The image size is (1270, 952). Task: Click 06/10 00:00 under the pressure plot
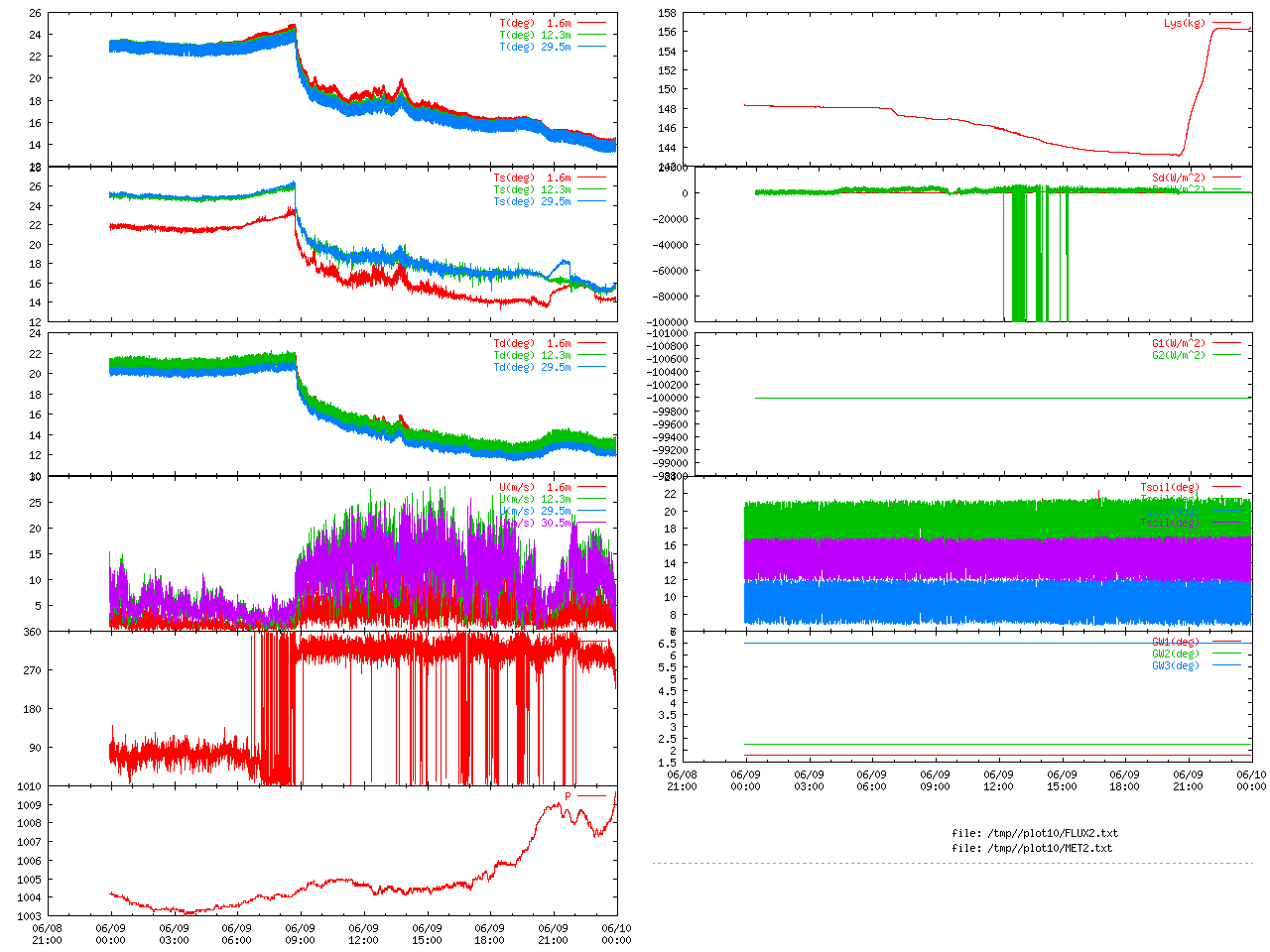[616, 934]
